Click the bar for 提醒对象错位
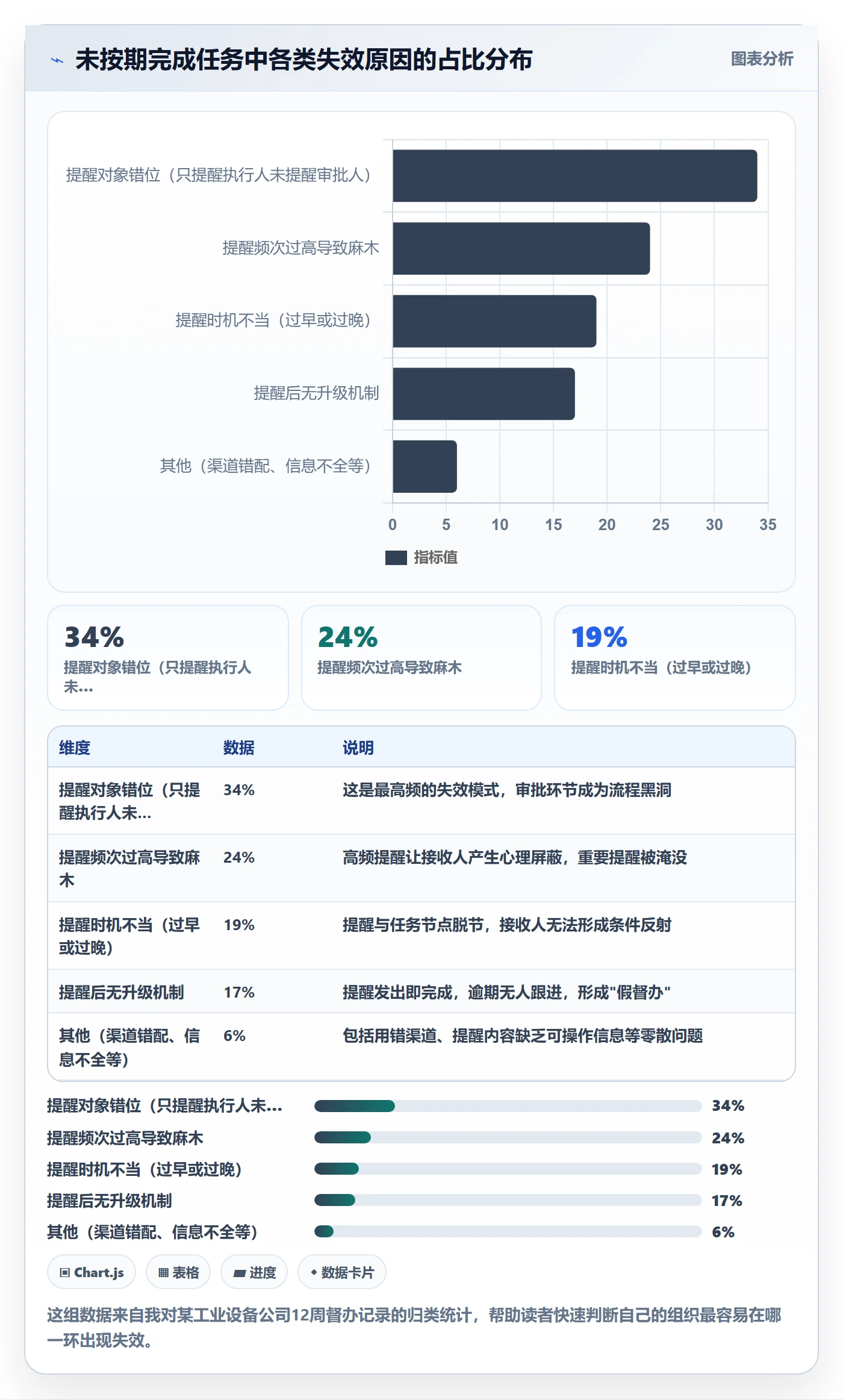The image size is (843, 1400). (x=575, y=176)
